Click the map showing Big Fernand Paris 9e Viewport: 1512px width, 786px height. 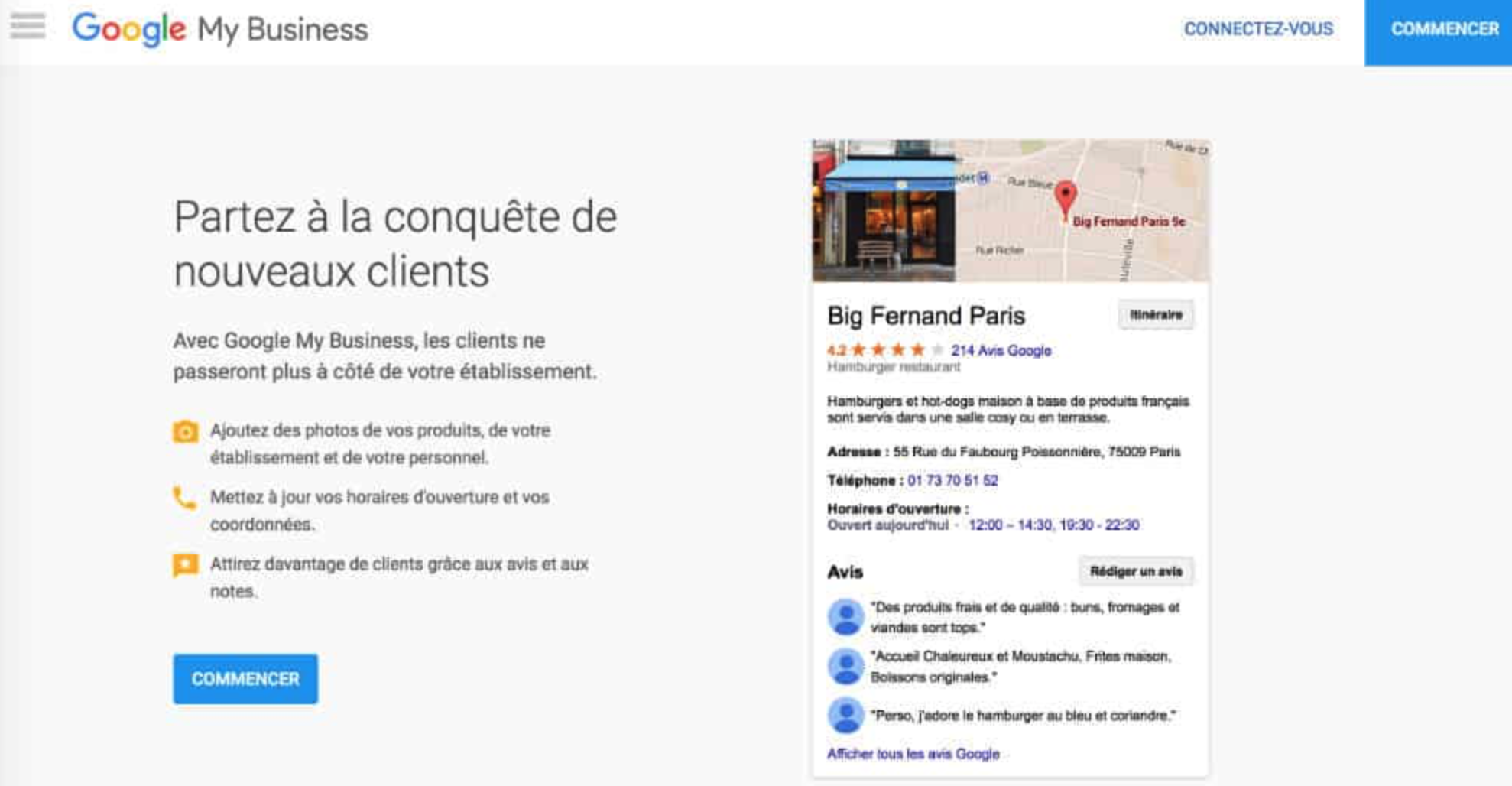click(1082, 211)
